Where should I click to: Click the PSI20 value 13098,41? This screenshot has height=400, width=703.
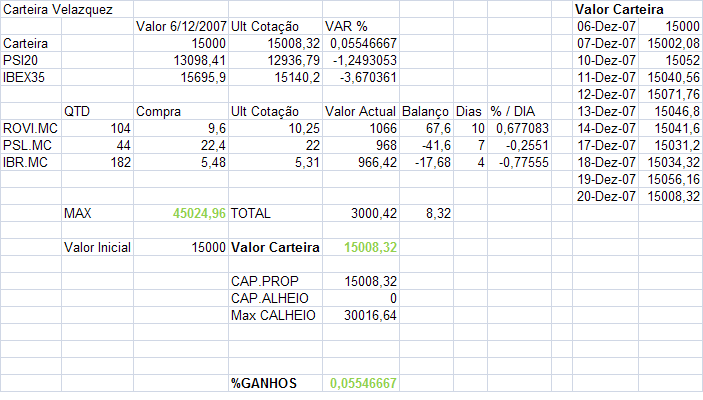[200, 61]
